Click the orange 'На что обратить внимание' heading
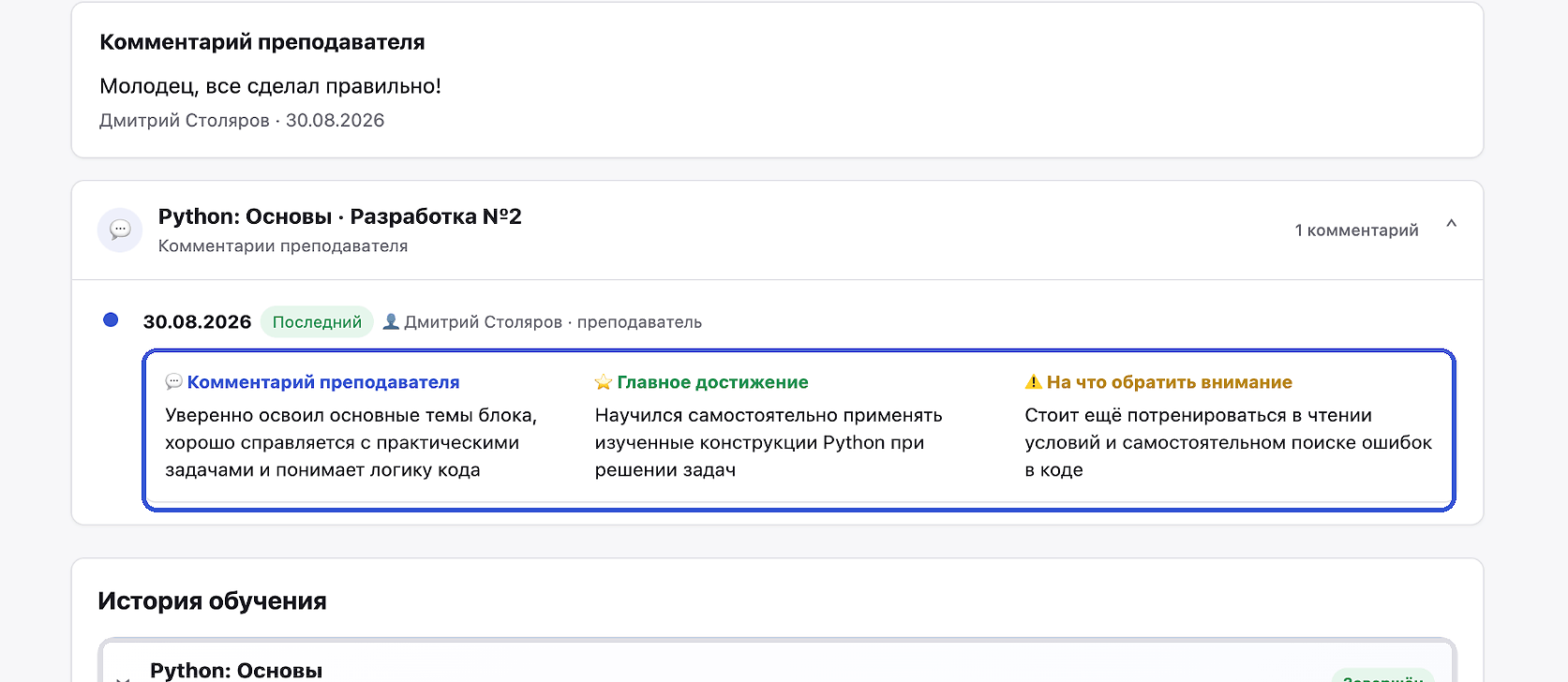Screen dimensions: 1568x682 point(1170,382)
